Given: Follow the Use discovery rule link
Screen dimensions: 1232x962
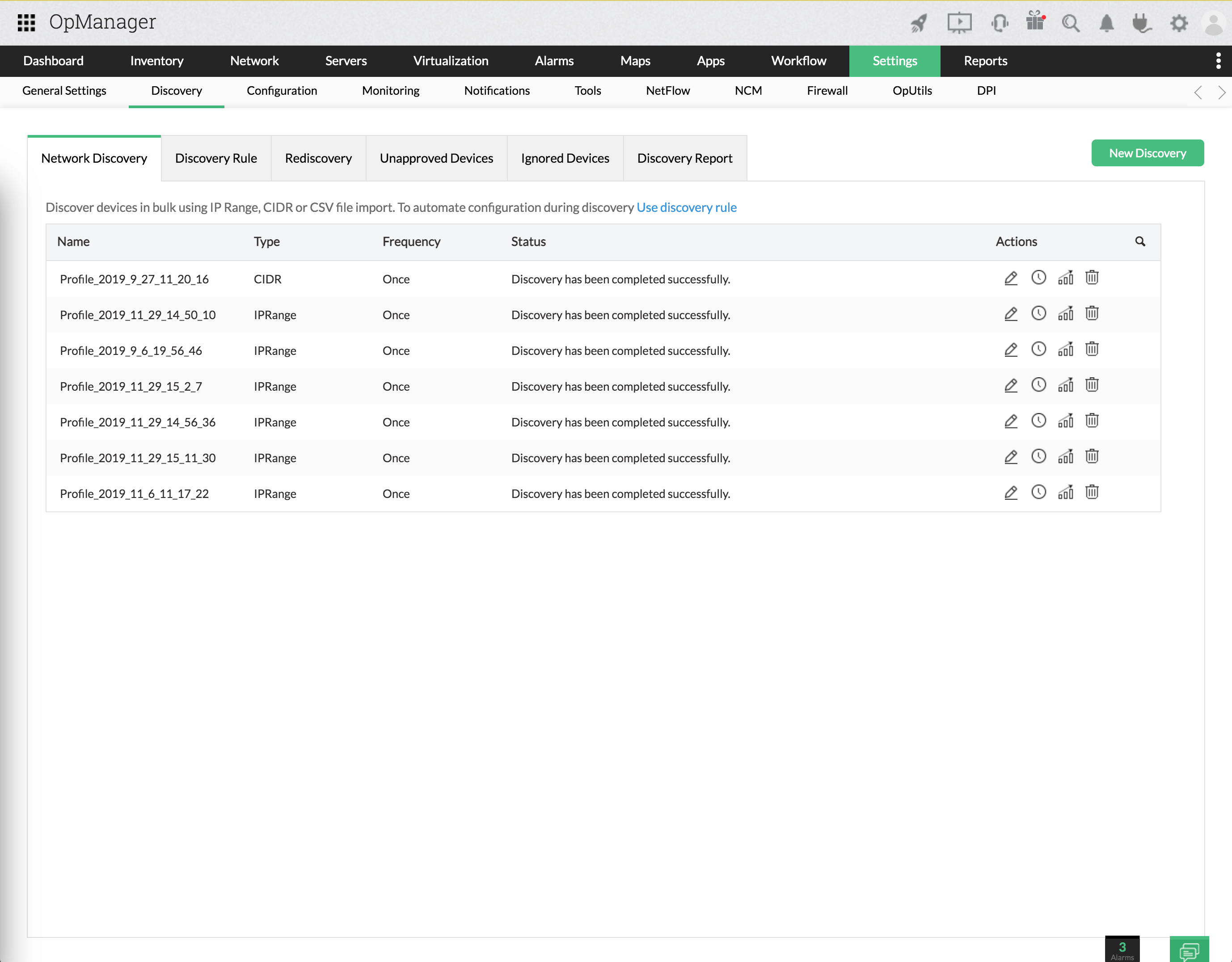Looking at the screenshot, I should 686,207.
